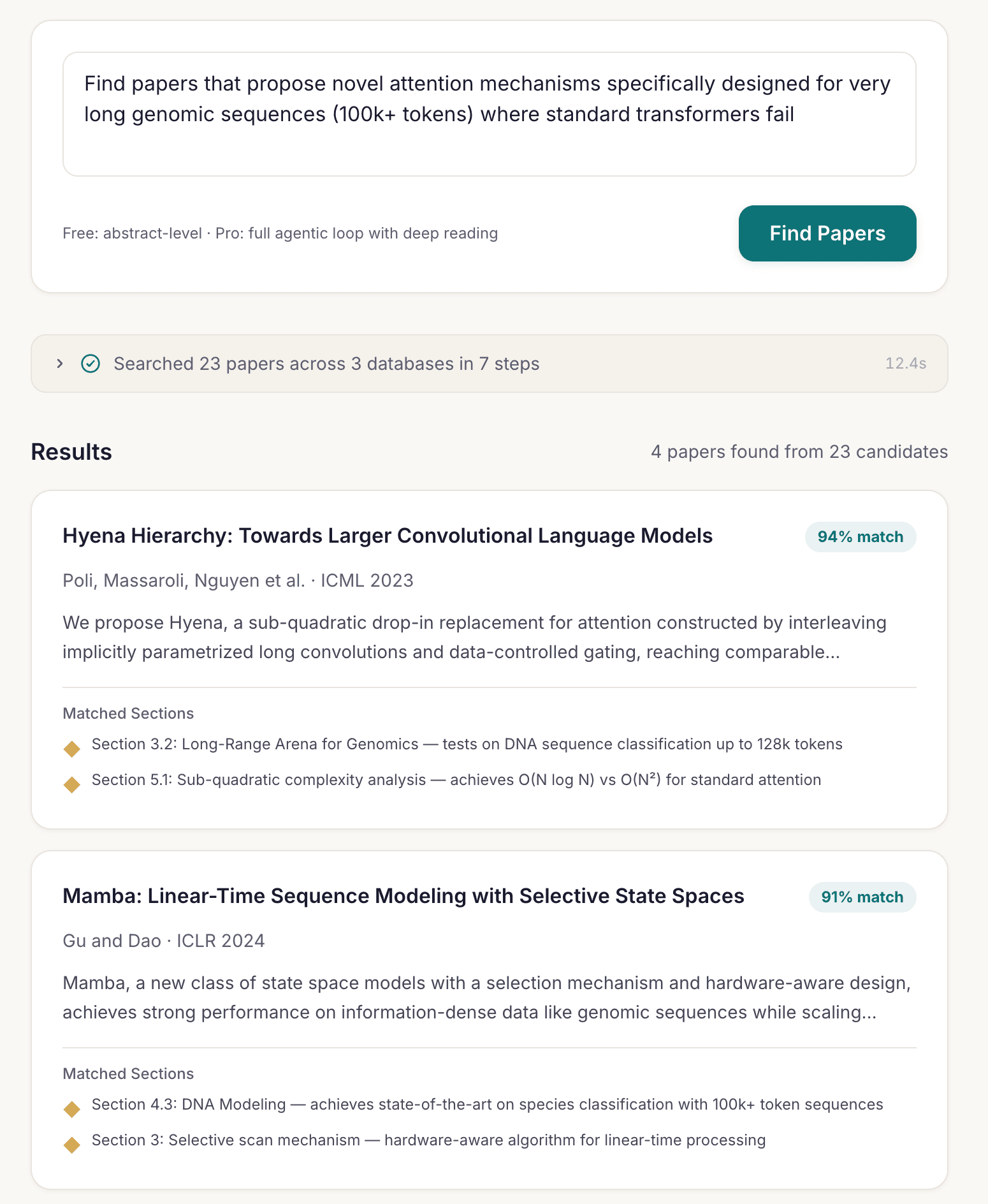
Task: Click the Results heading
Action: 71,451
